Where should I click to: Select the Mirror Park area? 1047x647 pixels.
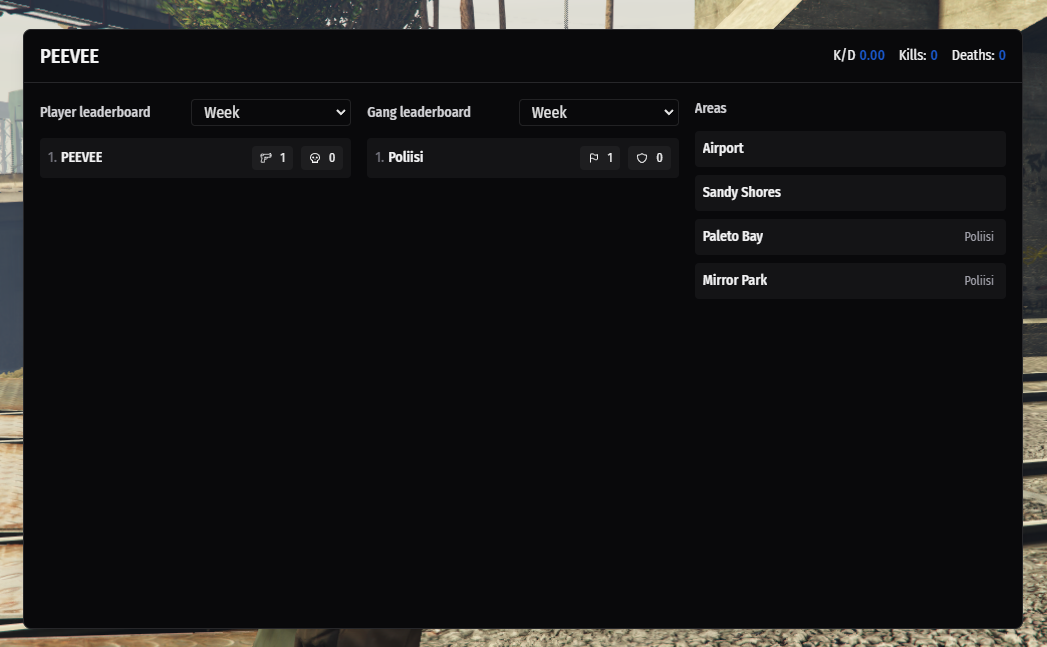coord(850,281)
